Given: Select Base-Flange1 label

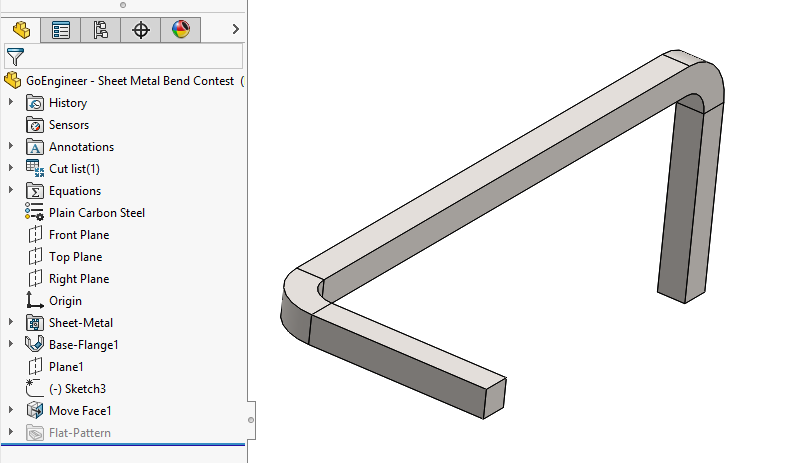Looking at the screenshot, I should point(84,345).
